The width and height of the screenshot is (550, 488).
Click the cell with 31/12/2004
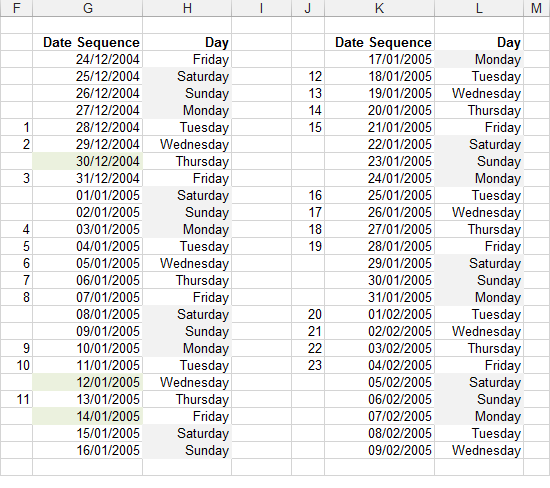coord(87,179)
